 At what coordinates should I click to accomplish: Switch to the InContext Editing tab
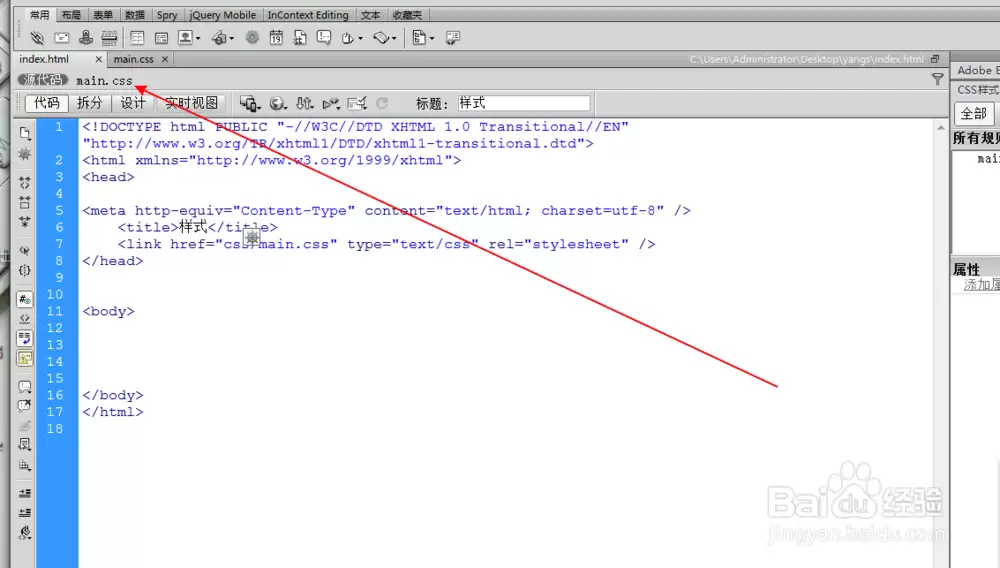coord(308,15)
